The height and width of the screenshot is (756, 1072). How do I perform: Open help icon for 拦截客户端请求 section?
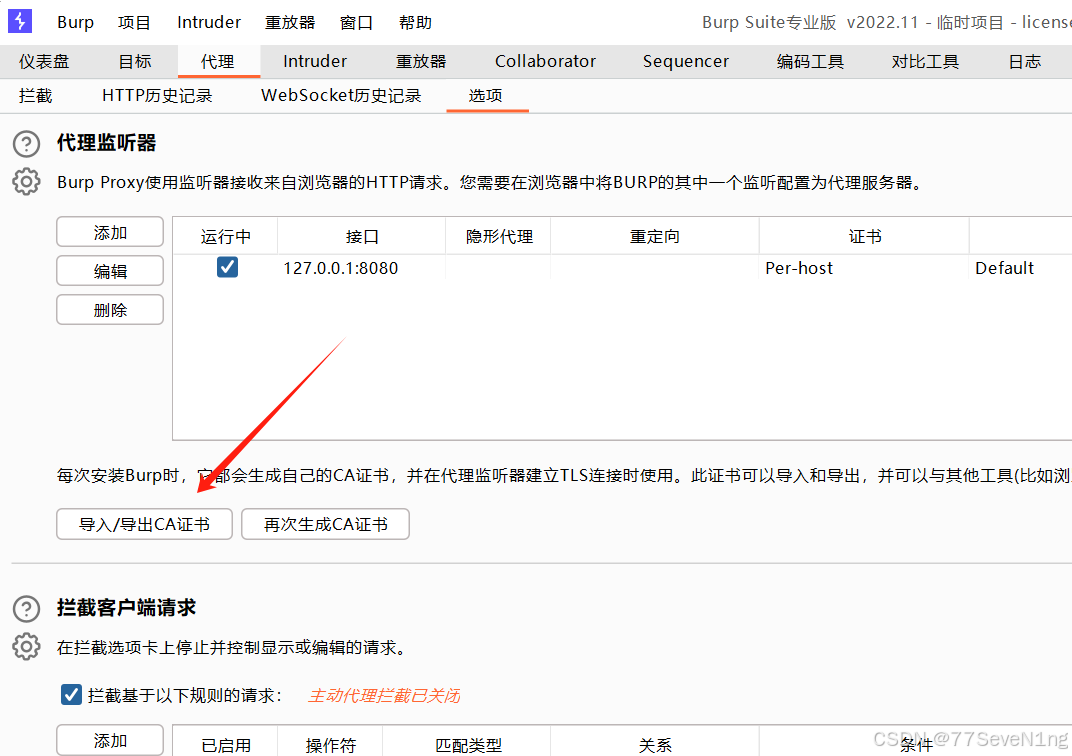[27, 608]
